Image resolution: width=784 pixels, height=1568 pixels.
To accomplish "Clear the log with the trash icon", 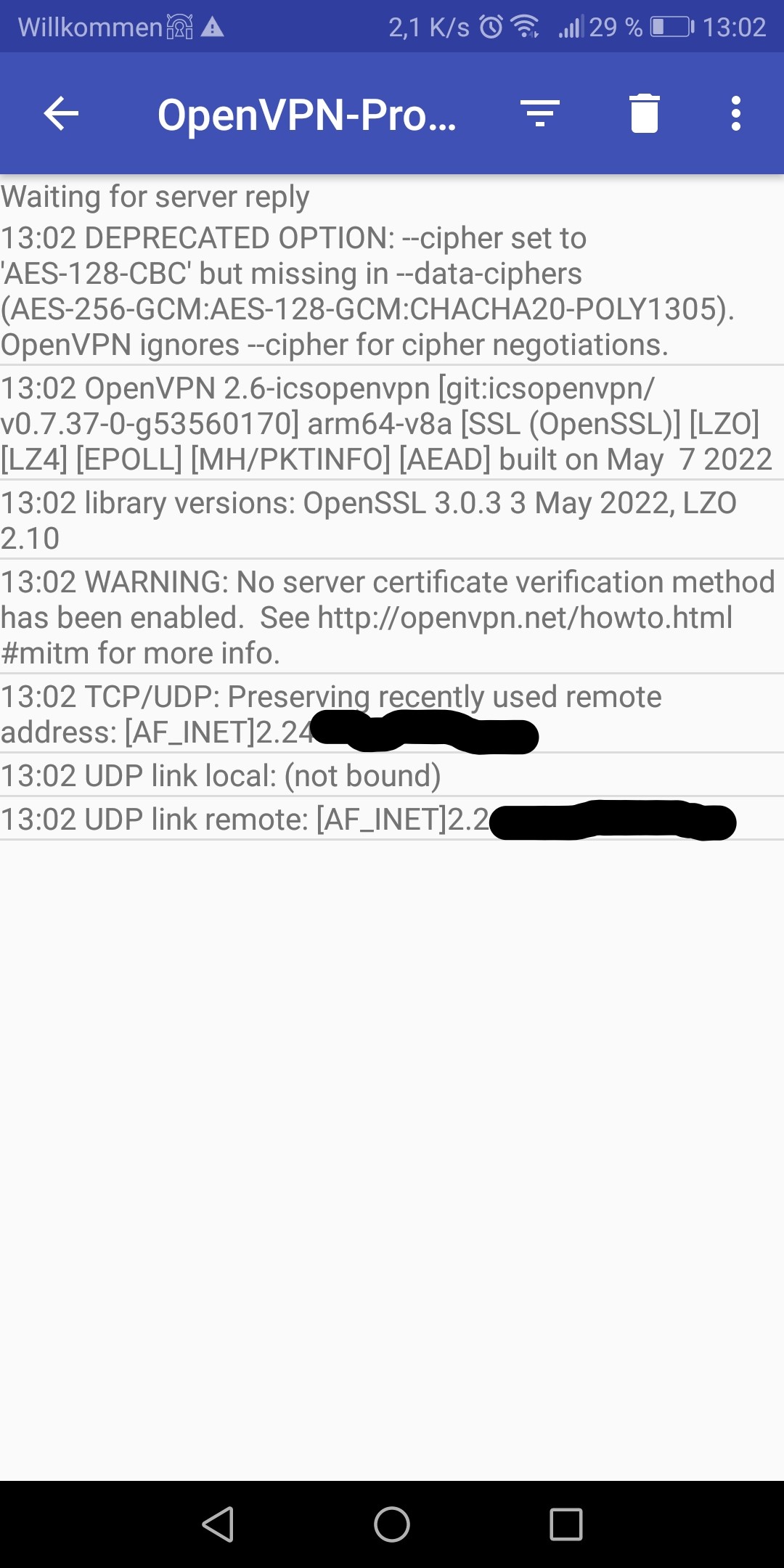I will (x=645, y=114).
